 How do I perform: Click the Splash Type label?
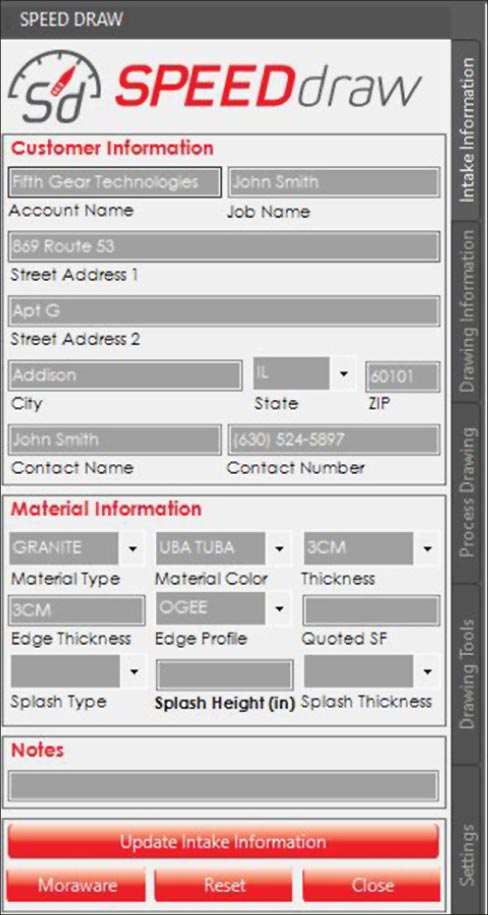(58, 701)
